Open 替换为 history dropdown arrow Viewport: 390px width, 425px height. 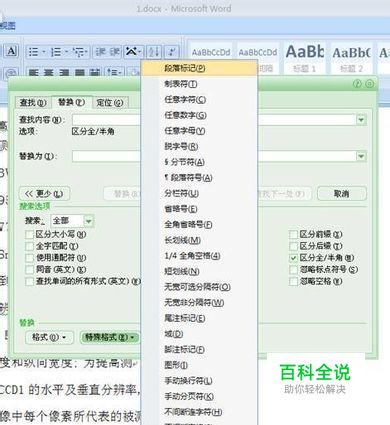361,156
